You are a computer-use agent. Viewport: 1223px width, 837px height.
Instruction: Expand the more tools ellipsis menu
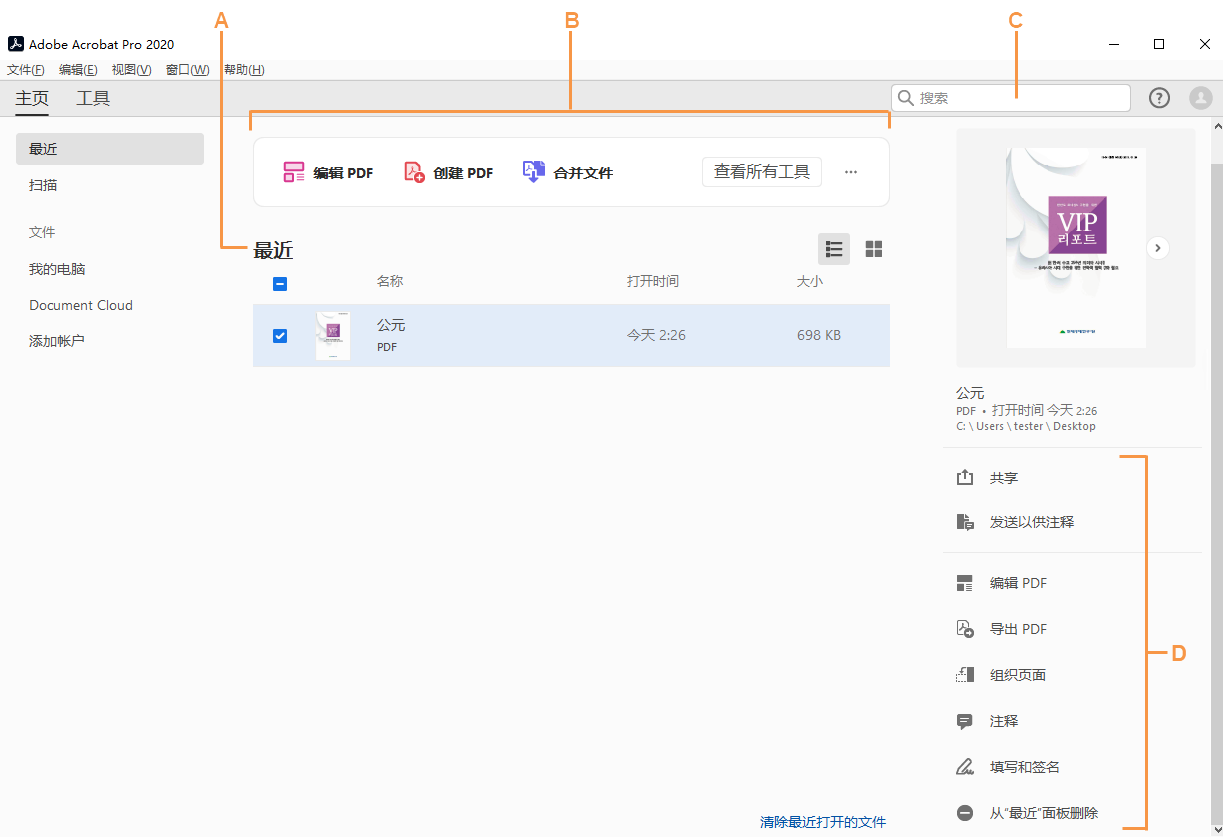[850, 171]
